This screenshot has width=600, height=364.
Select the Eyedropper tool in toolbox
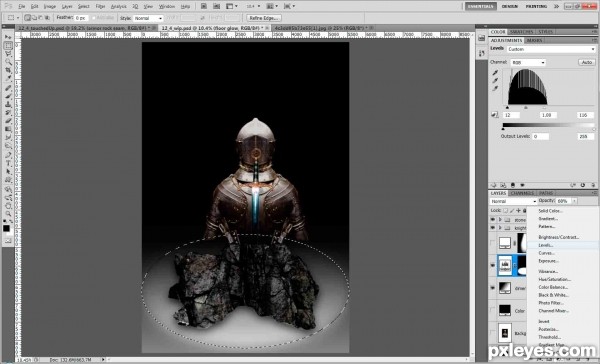coord(8,79)
